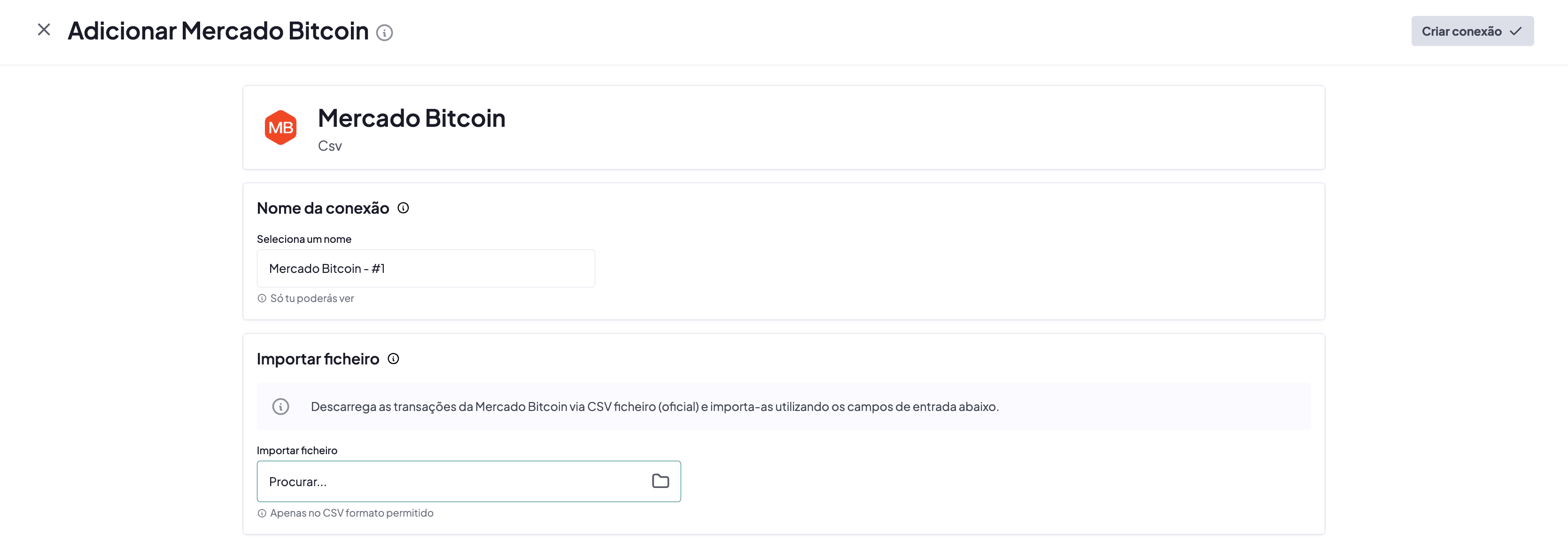The image size is (1568, 542).
Task: Click the 'Csv' label under the heading
Action: (x=329, y=146)
